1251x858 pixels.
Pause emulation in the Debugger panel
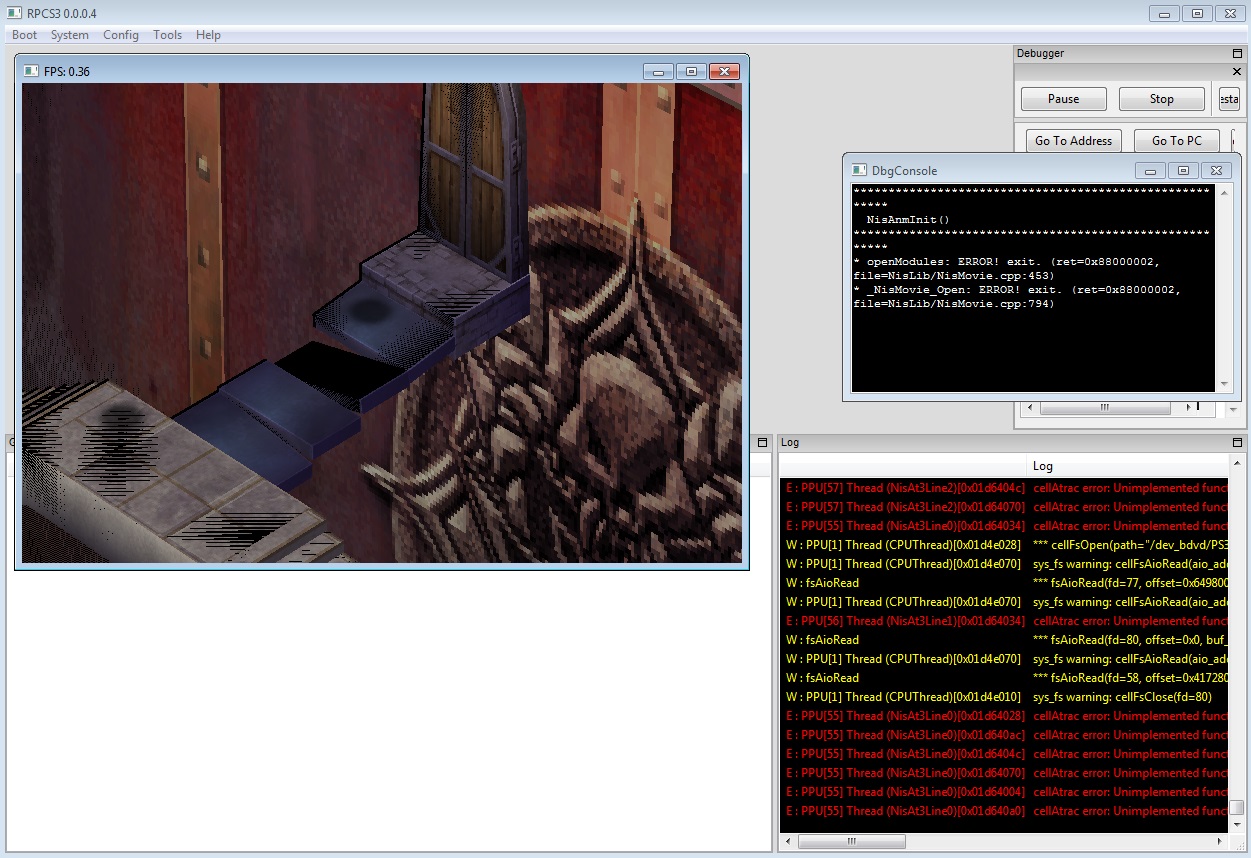pyautogui.click(x=1064, y=99)
